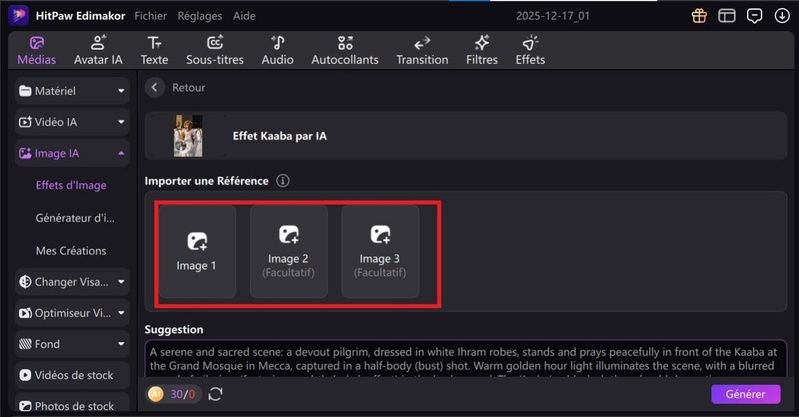Expand the Vidéo IA section
The width and height of the screenshot is (799, 417).
pyautogui.click(x=72, y=122)
